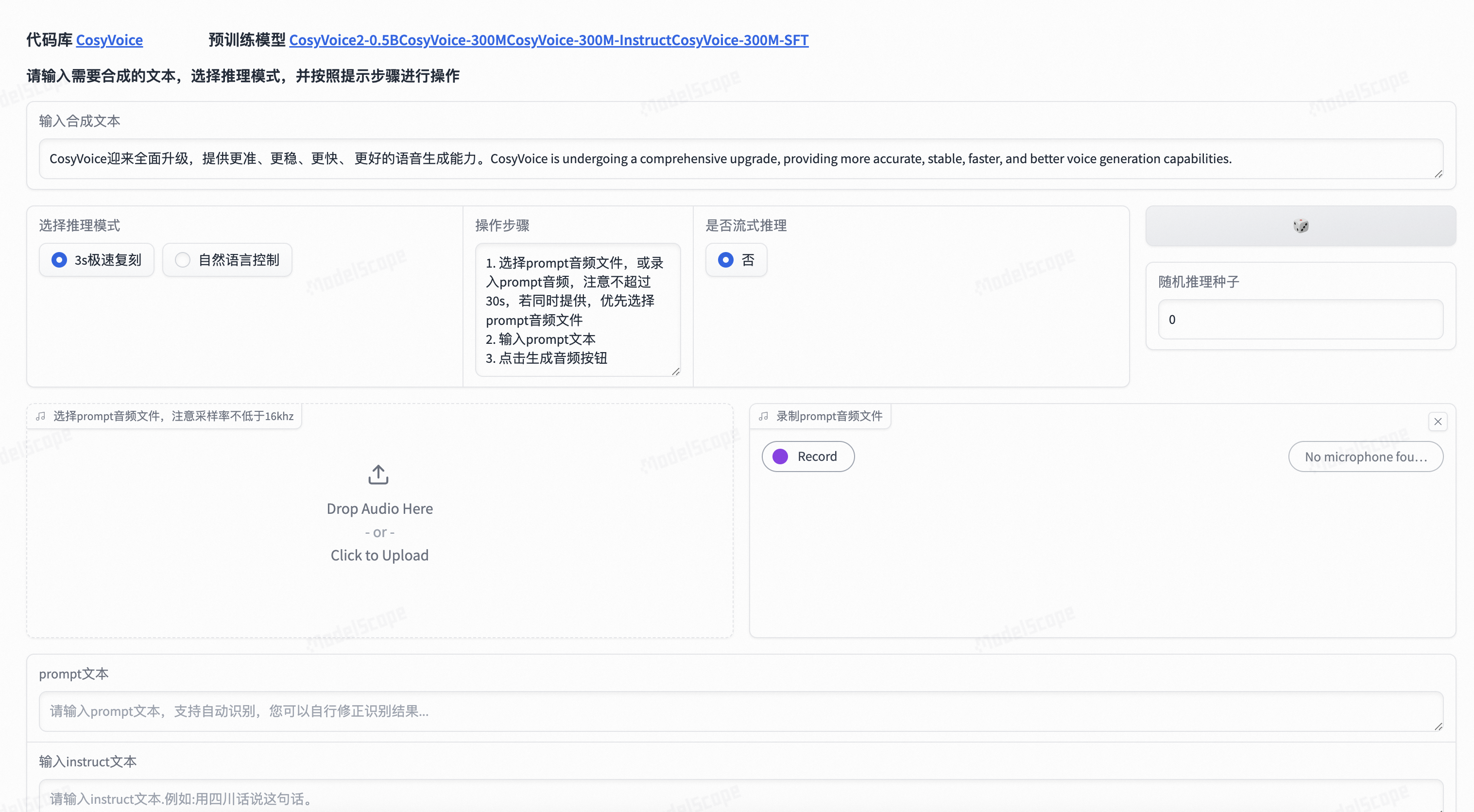
Task: Click the purple dot on the Record button
Action: [x=781, y=457]
